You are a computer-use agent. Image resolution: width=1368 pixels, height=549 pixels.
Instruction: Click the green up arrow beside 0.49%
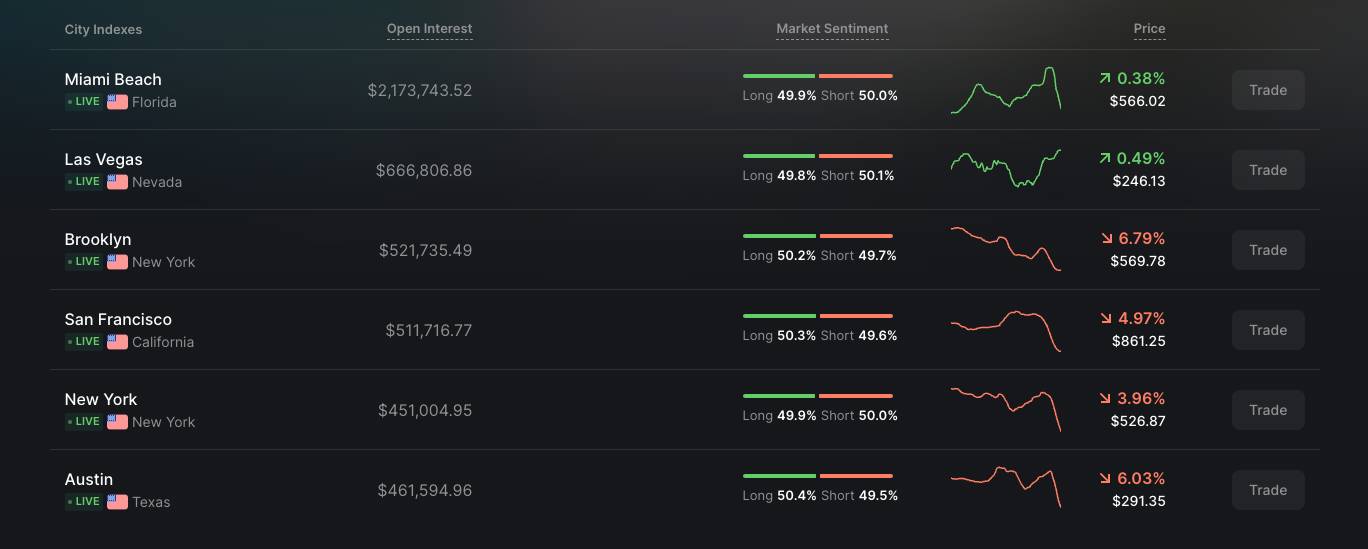pos(1105,158)
